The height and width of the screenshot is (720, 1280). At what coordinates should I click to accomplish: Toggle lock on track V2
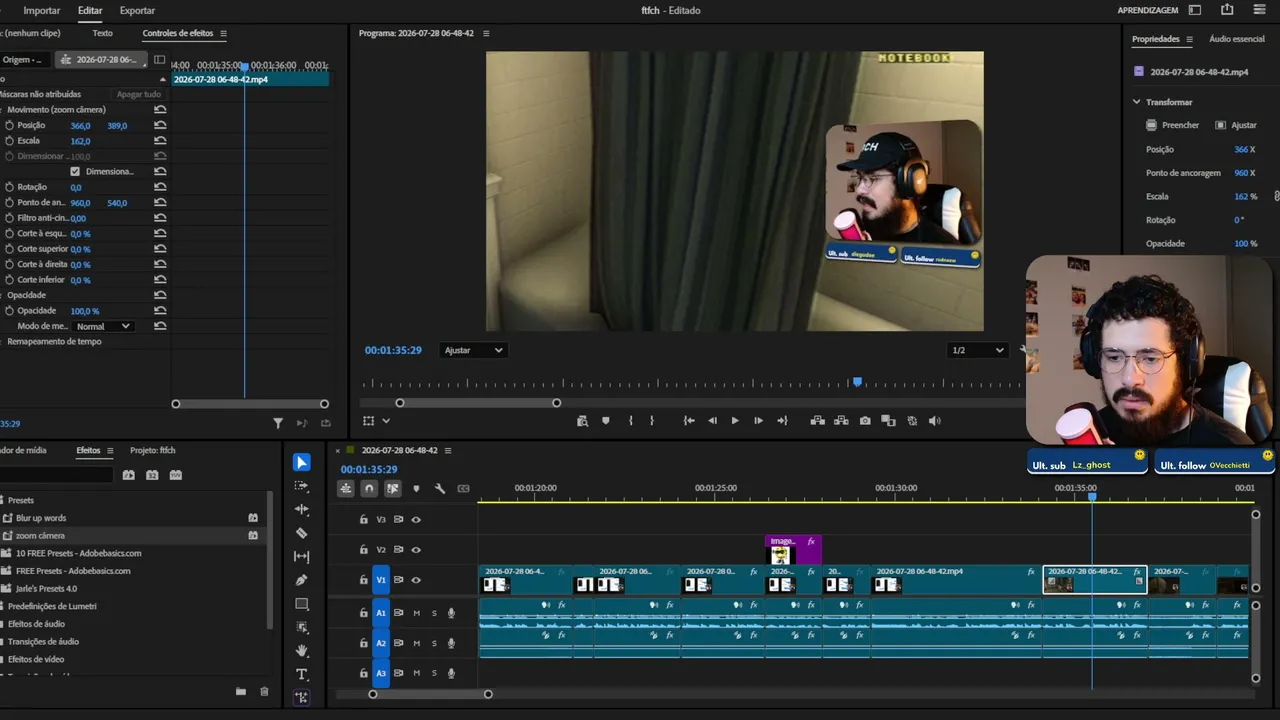[364, 550]
